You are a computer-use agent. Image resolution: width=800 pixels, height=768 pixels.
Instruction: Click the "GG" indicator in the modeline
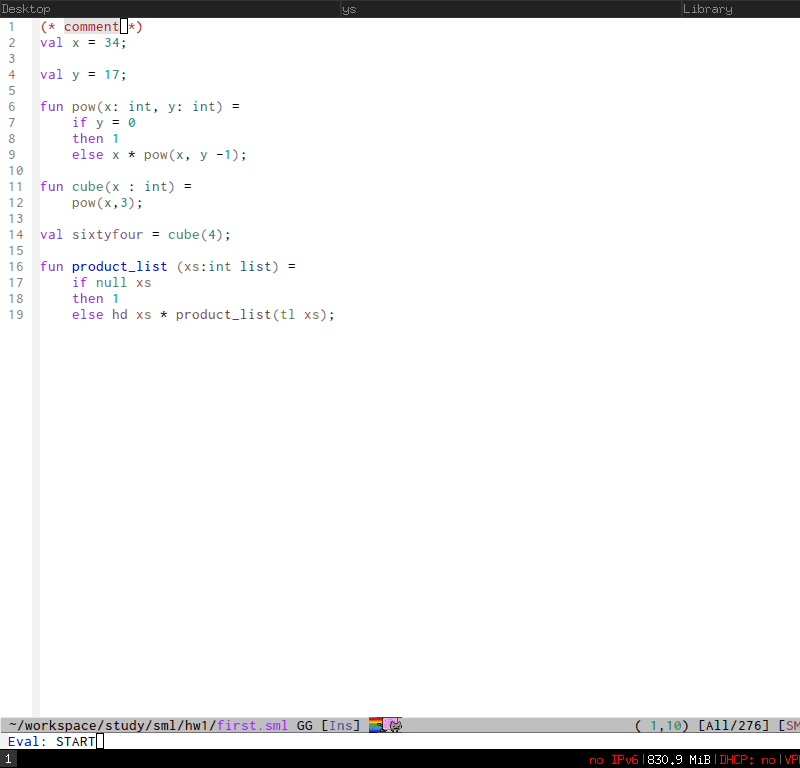305,725
